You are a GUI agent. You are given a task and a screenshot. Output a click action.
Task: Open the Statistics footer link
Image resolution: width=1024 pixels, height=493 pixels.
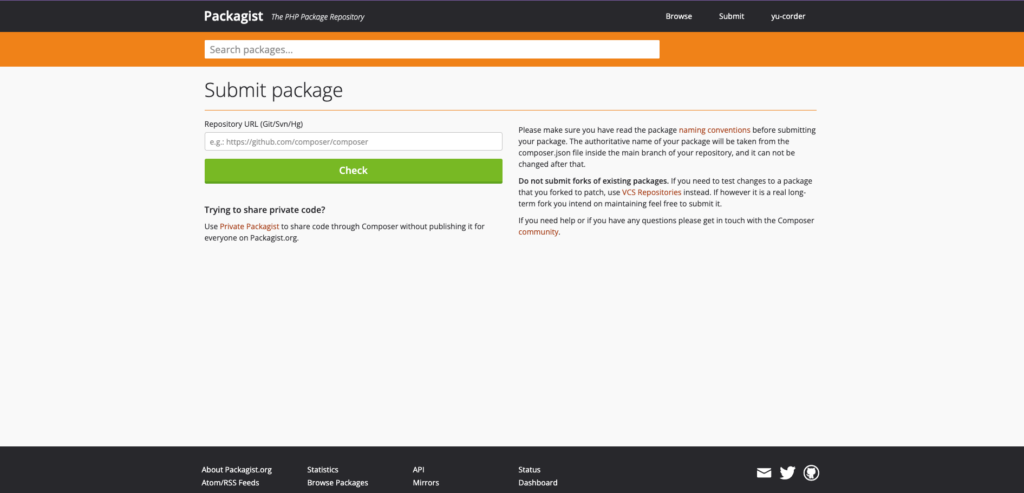(323, 469)
